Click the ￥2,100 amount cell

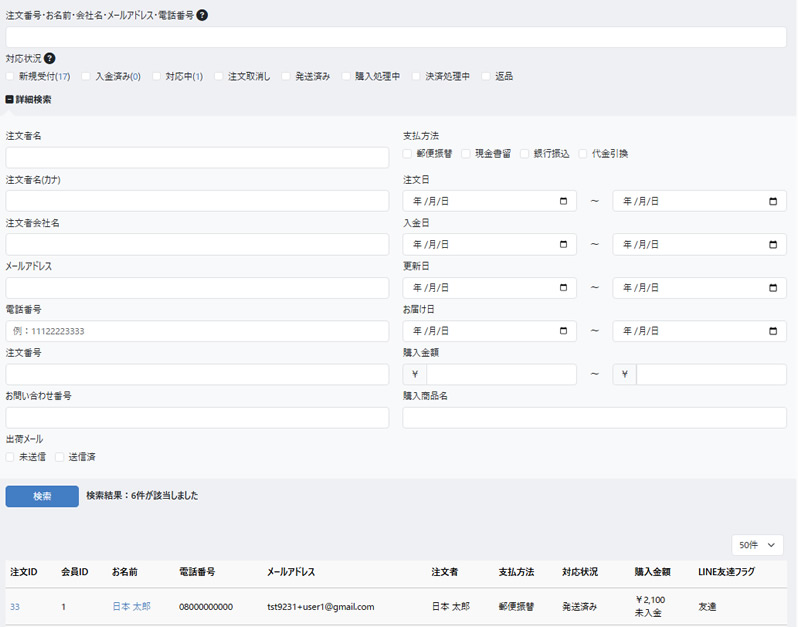coord(650,600)
